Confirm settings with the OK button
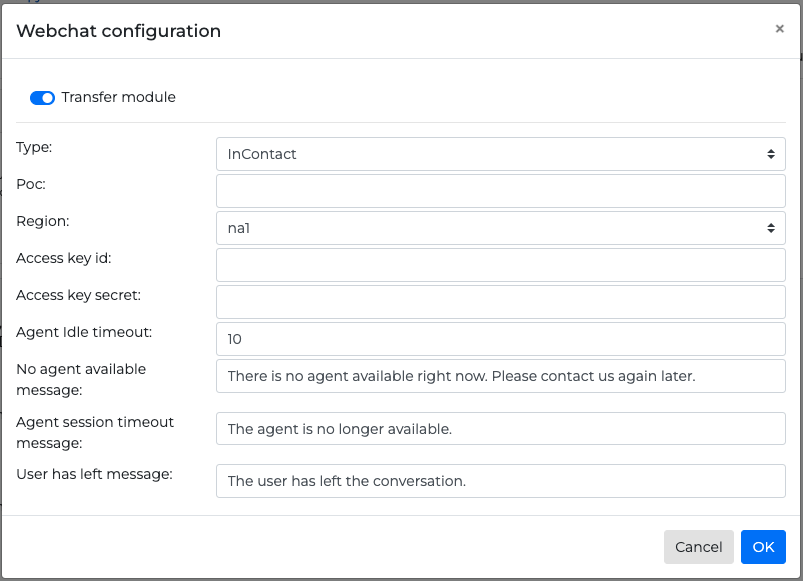This screenshot has height=581, width=803. 763,547
